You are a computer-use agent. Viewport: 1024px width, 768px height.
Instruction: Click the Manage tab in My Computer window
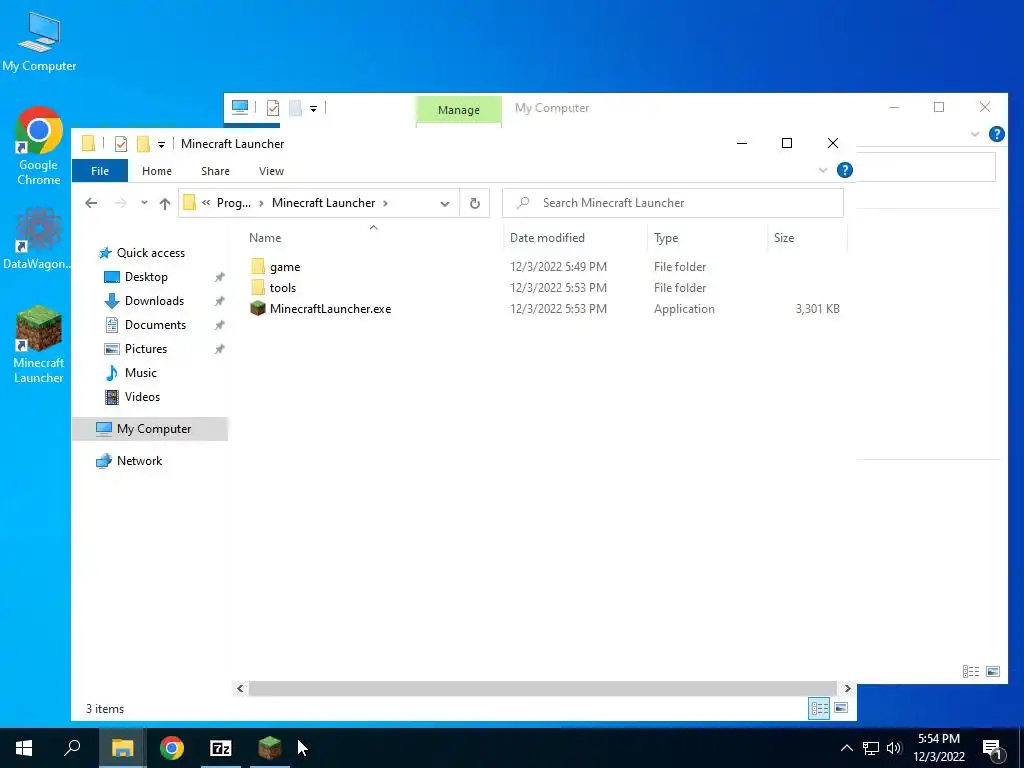click(x=458, y=110)
